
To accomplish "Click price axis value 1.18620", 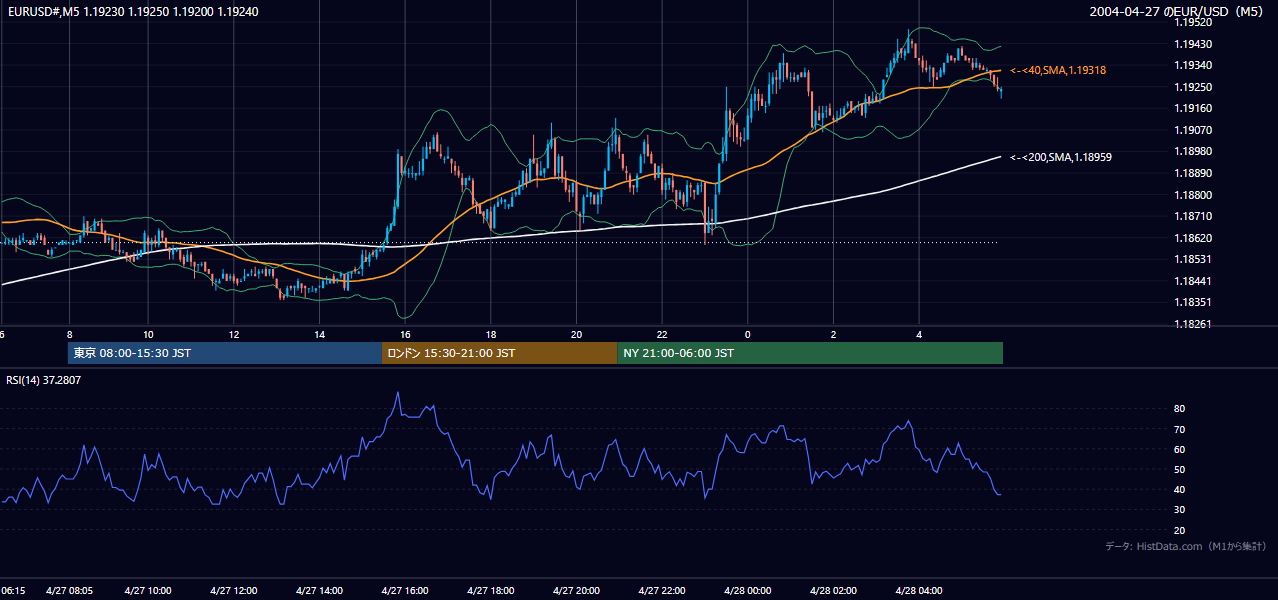I will (1192, 238).
